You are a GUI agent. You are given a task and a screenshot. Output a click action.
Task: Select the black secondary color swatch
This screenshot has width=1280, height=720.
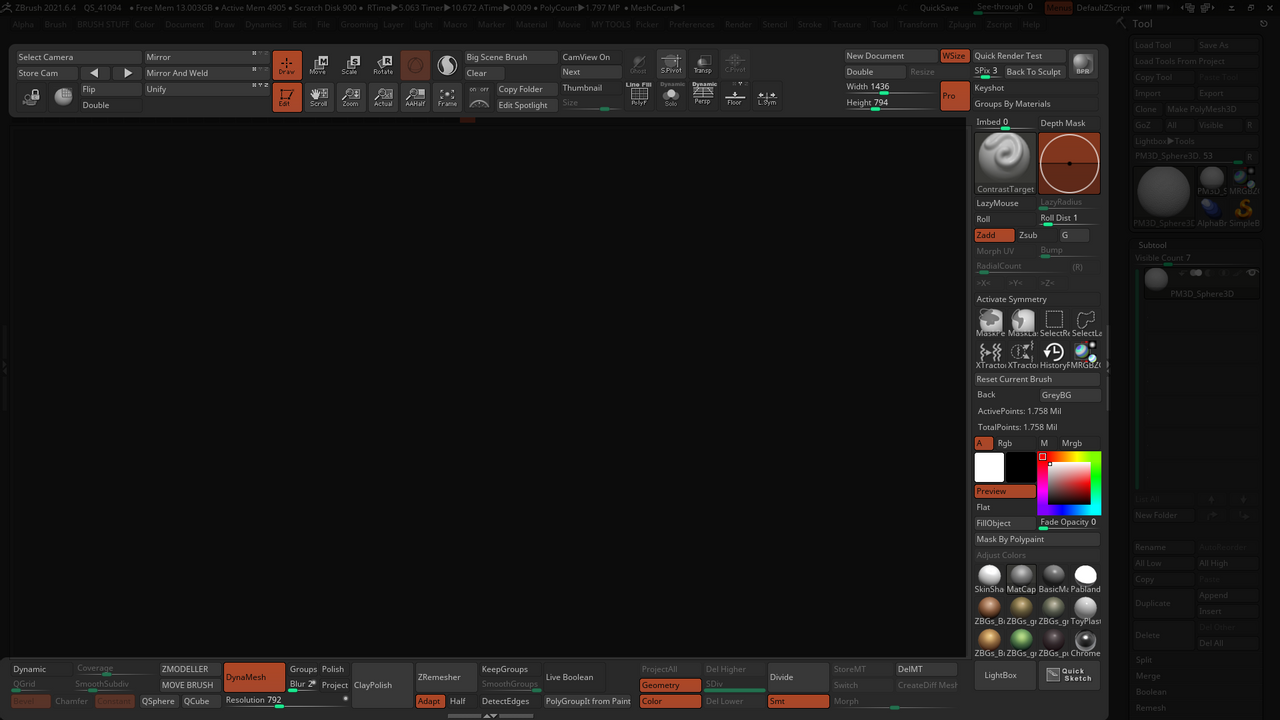point(1021,467)
